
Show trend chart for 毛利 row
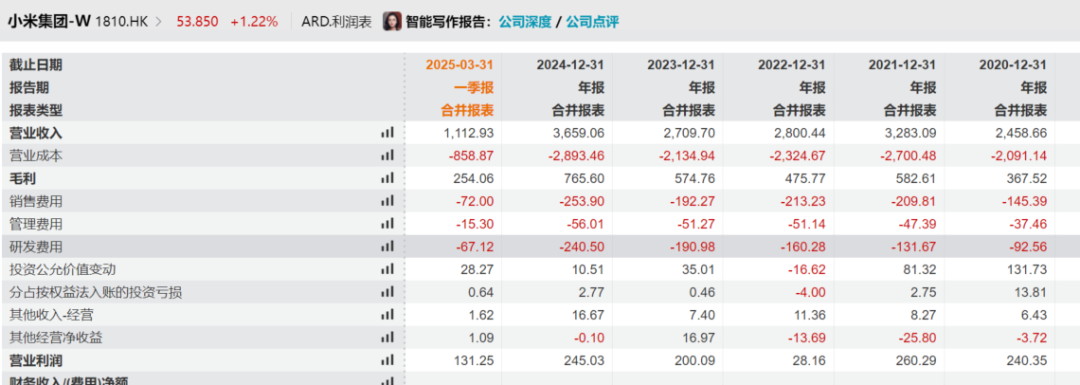pos(387,178)
